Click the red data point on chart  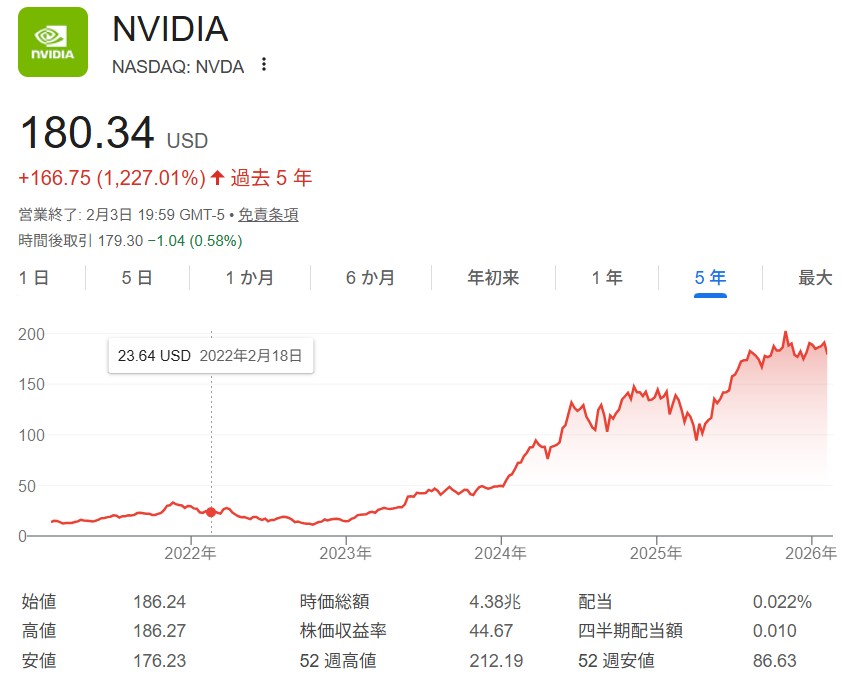click(211, 512)
